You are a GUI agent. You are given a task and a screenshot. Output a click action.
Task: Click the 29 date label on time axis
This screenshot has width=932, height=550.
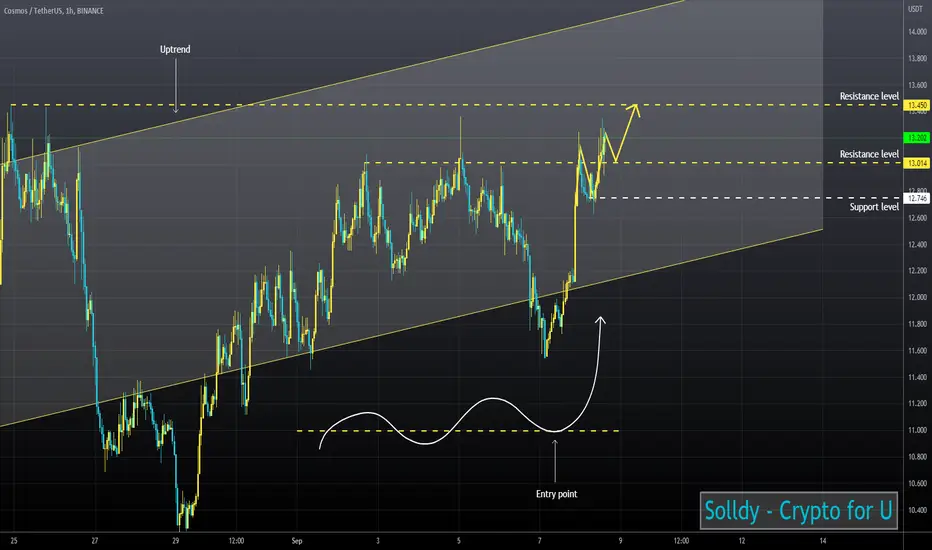[x=175, y=541]
